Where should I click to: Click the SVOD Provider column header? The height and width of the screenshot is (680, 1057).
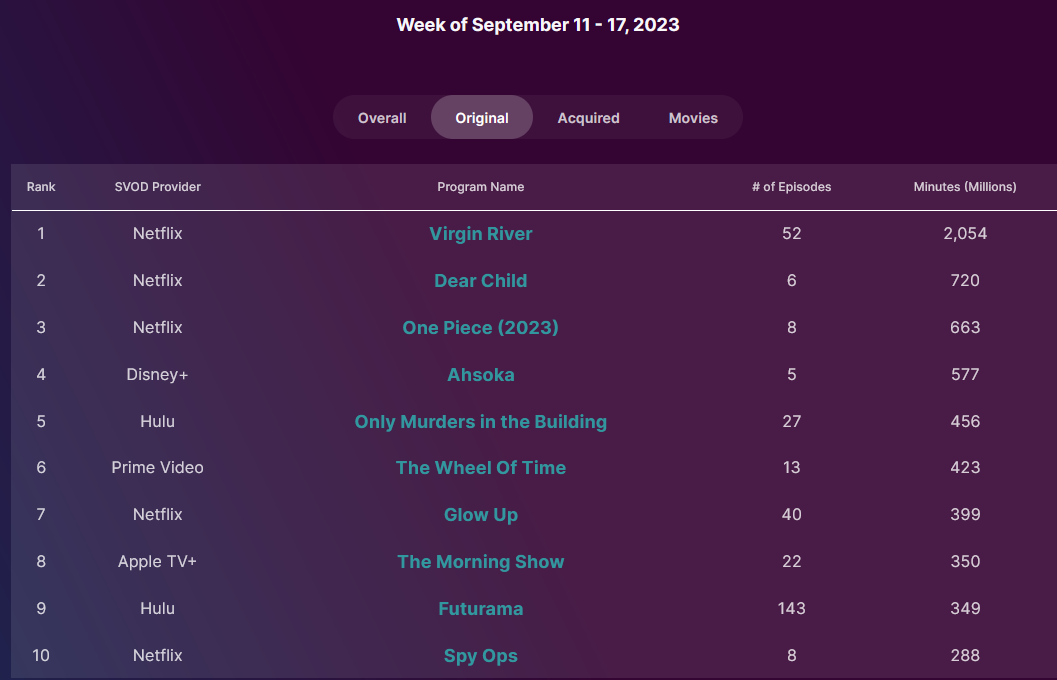pyautogui.click(x=158, y=187)
